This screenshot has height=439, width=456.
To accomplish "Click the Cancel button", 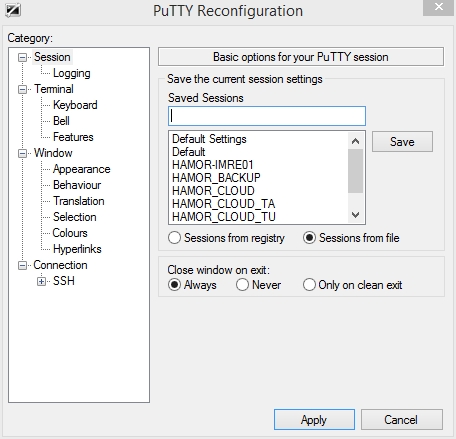I will [x=402, y=420].
